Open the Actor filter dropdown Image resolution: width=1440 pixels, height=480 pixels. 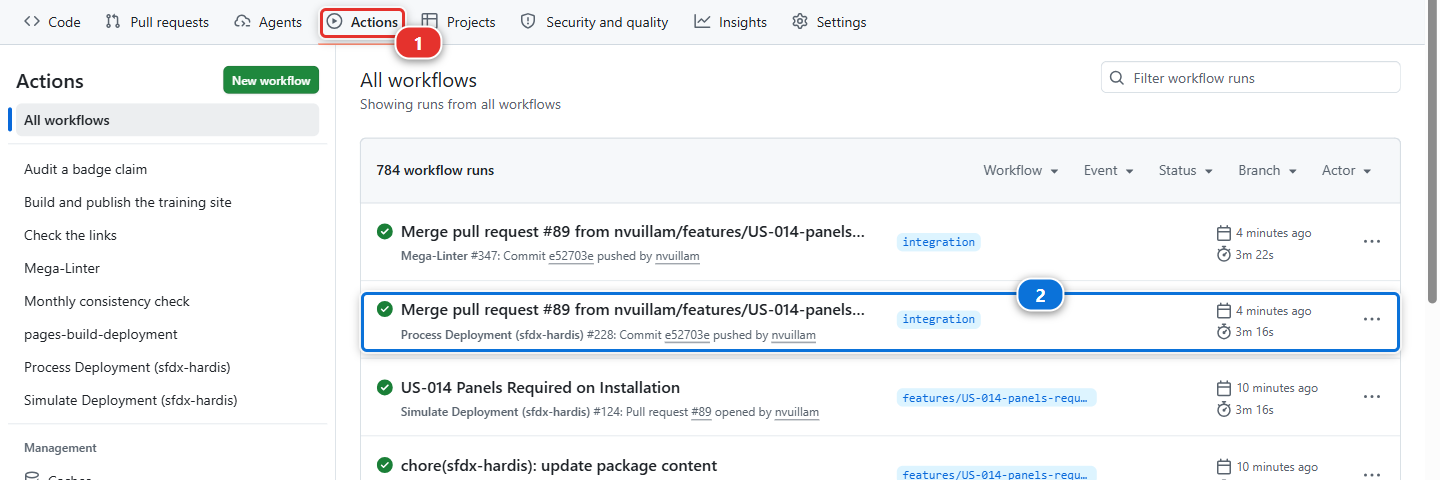[1346, 171]
